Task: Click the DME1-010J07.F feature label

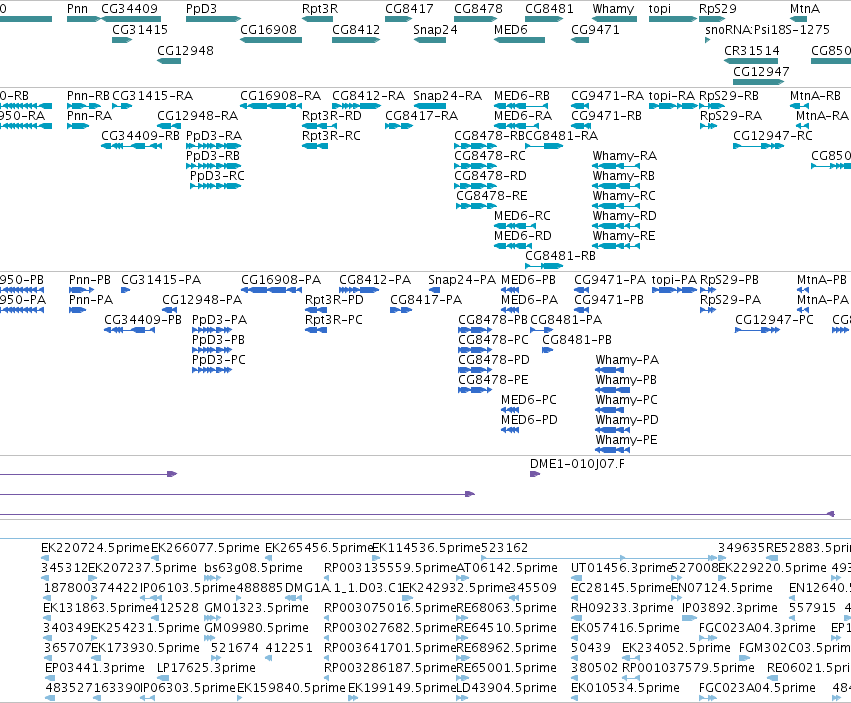Action: click(x=577, y=464)
